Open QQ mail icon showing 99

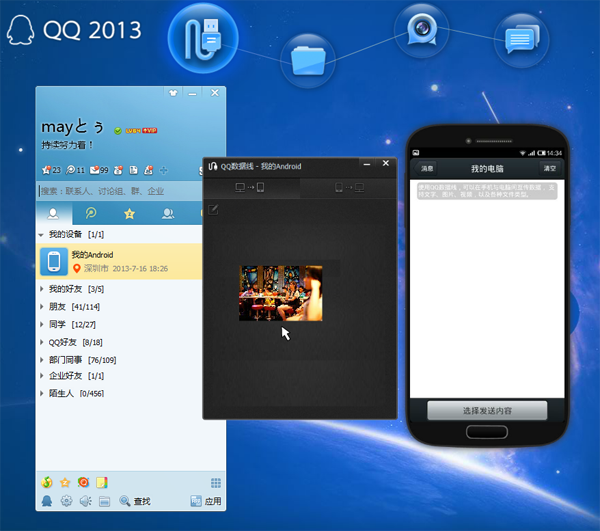coord(99,170)
